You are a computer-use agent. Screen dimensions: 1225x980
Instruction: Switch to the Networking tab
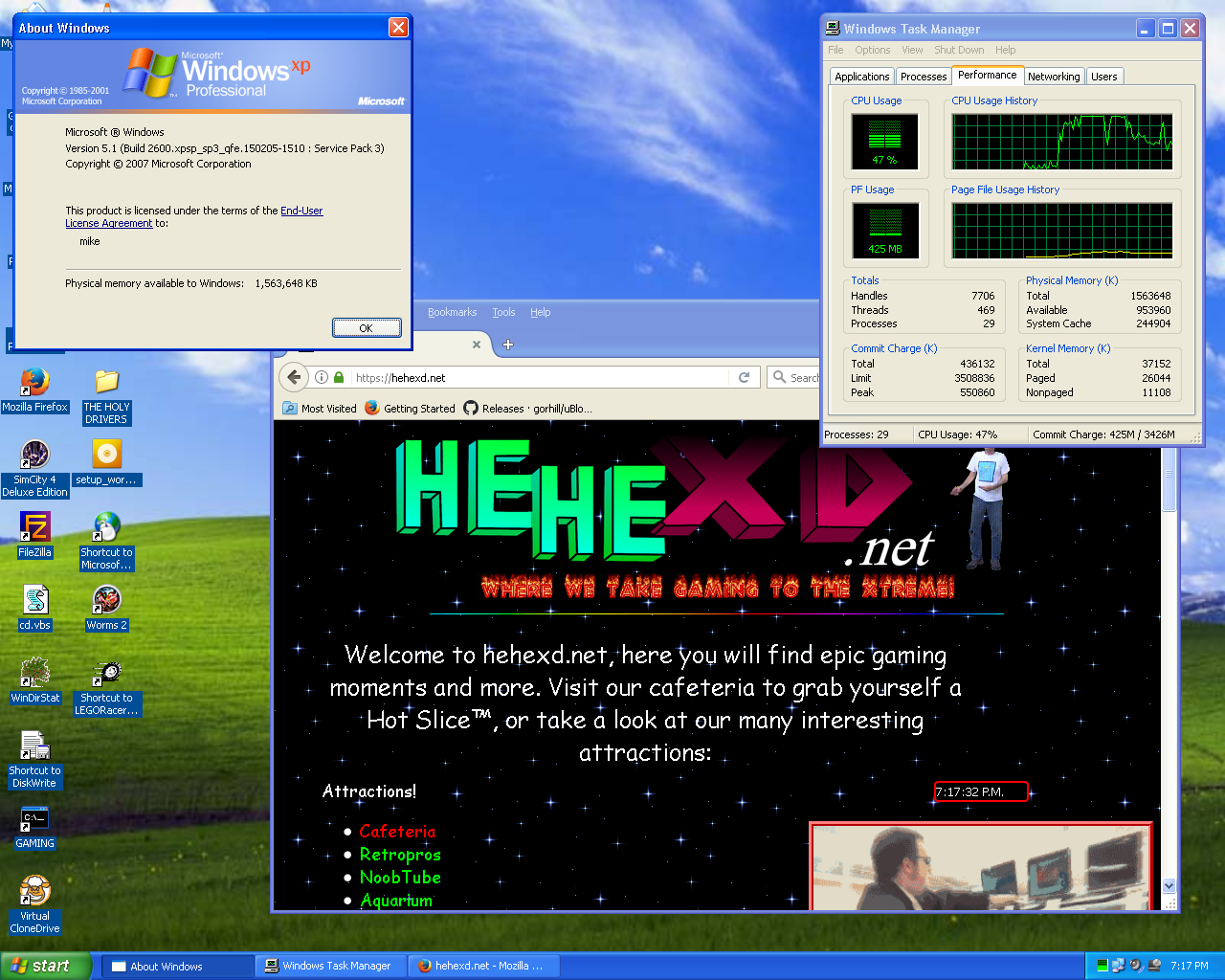1054,77
